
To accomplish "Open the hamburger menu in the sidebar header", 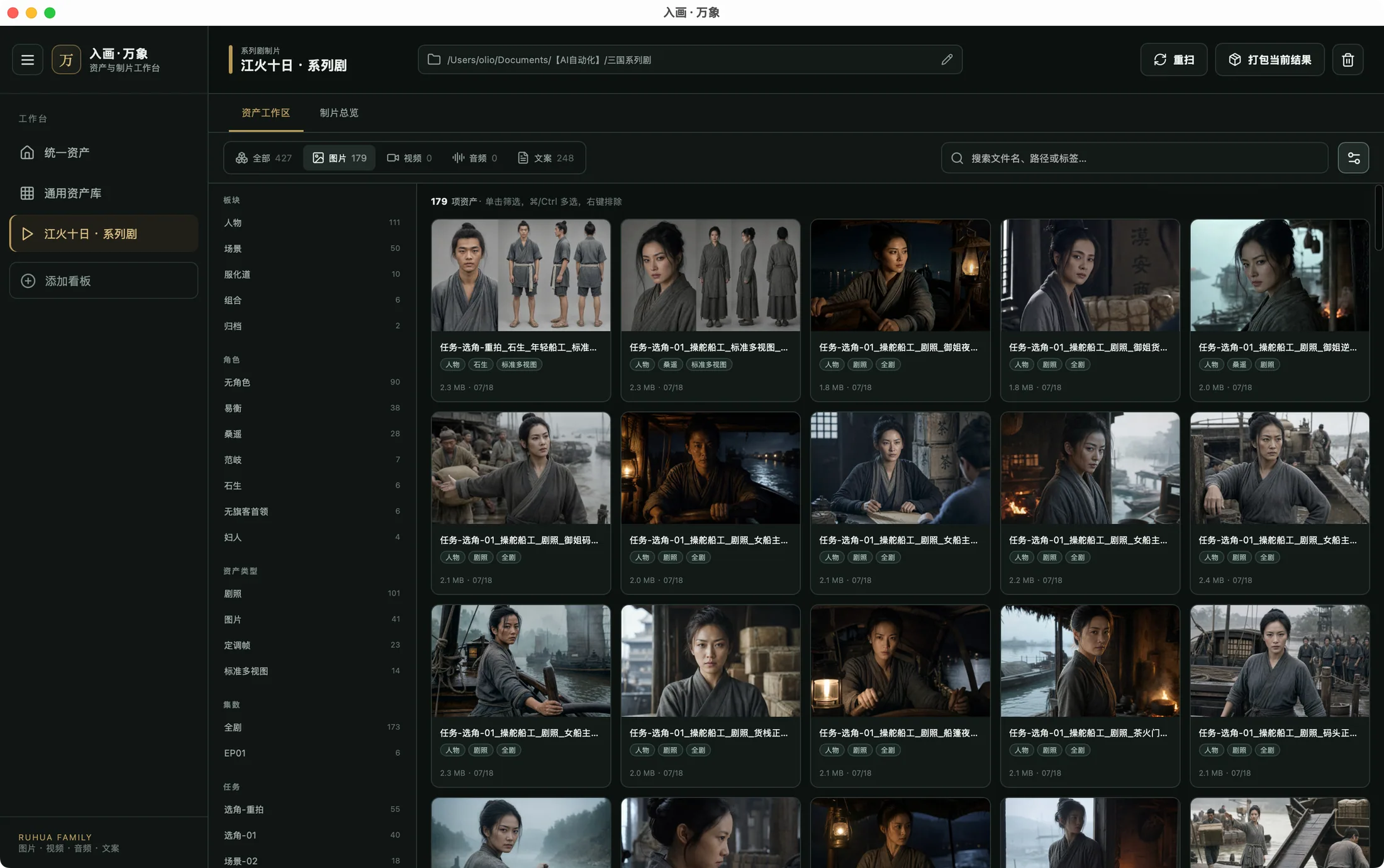I will tap(28, 60).
